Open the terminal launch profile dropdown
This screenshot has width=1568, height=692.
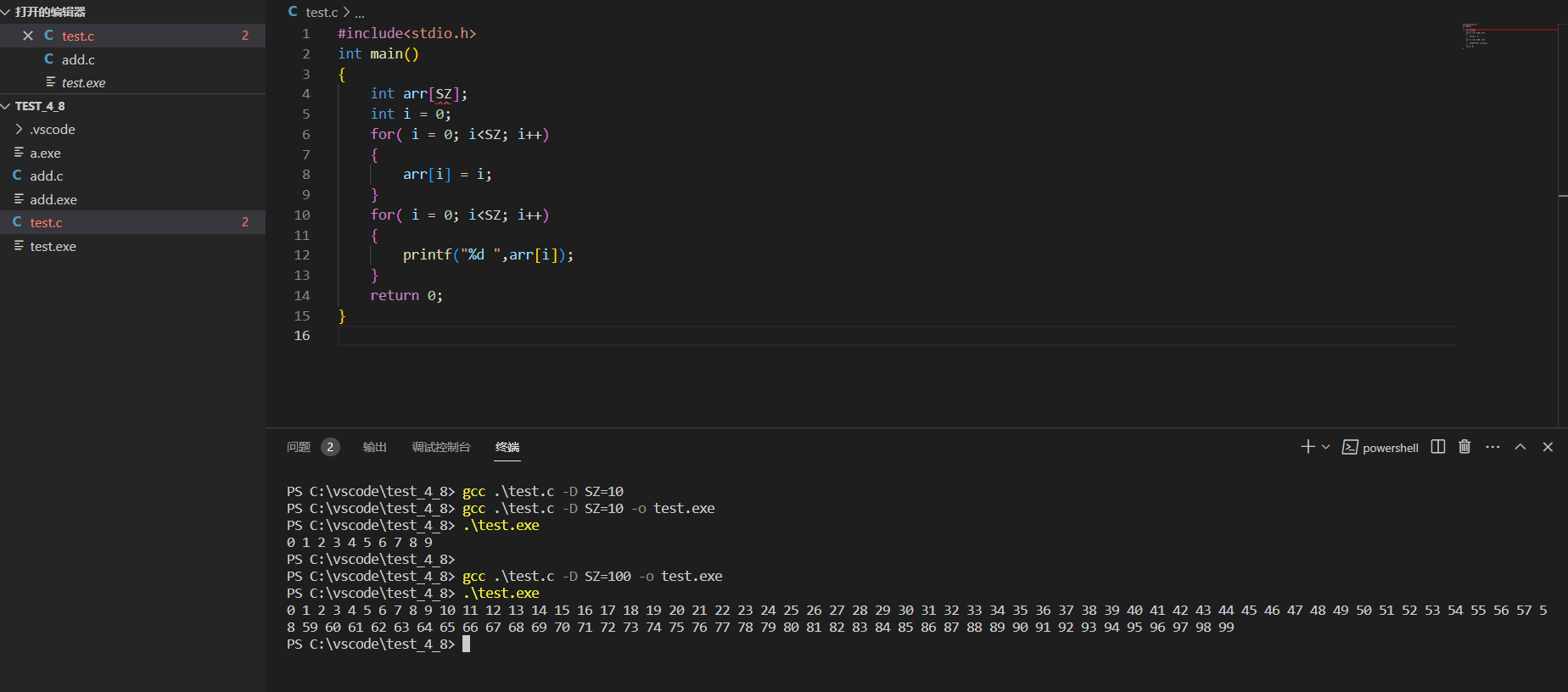point(1326,447)
